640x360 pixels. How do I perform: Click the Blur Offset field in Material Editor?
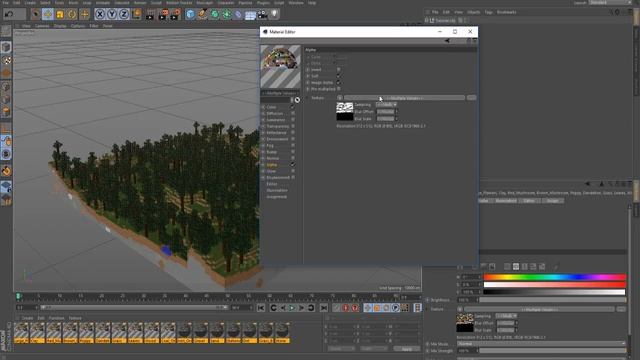[386, 111]
